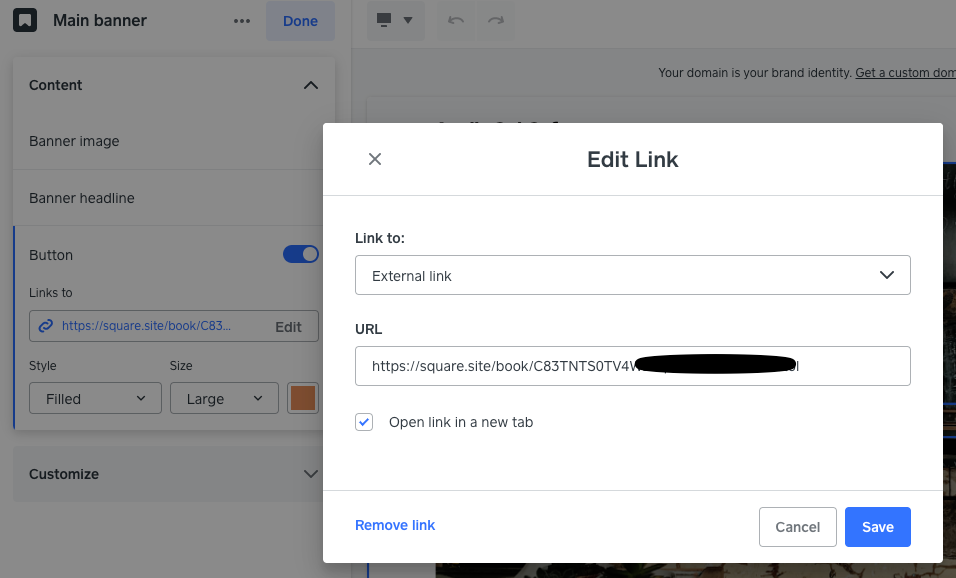This screenshot has width=956, height=578.
Task: Click the undo arrow icon
Action: point(456,21)
